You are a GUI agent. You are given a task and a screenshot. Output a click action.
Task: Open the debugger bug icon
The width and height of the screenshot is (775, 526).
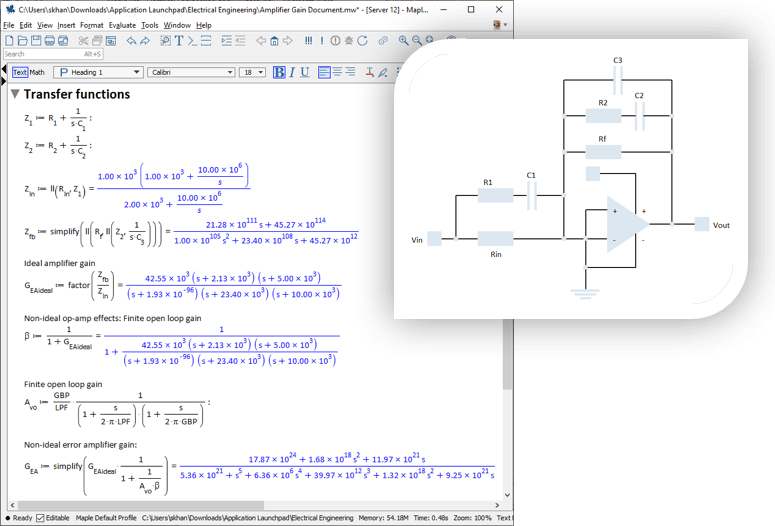tap(349, 41)
